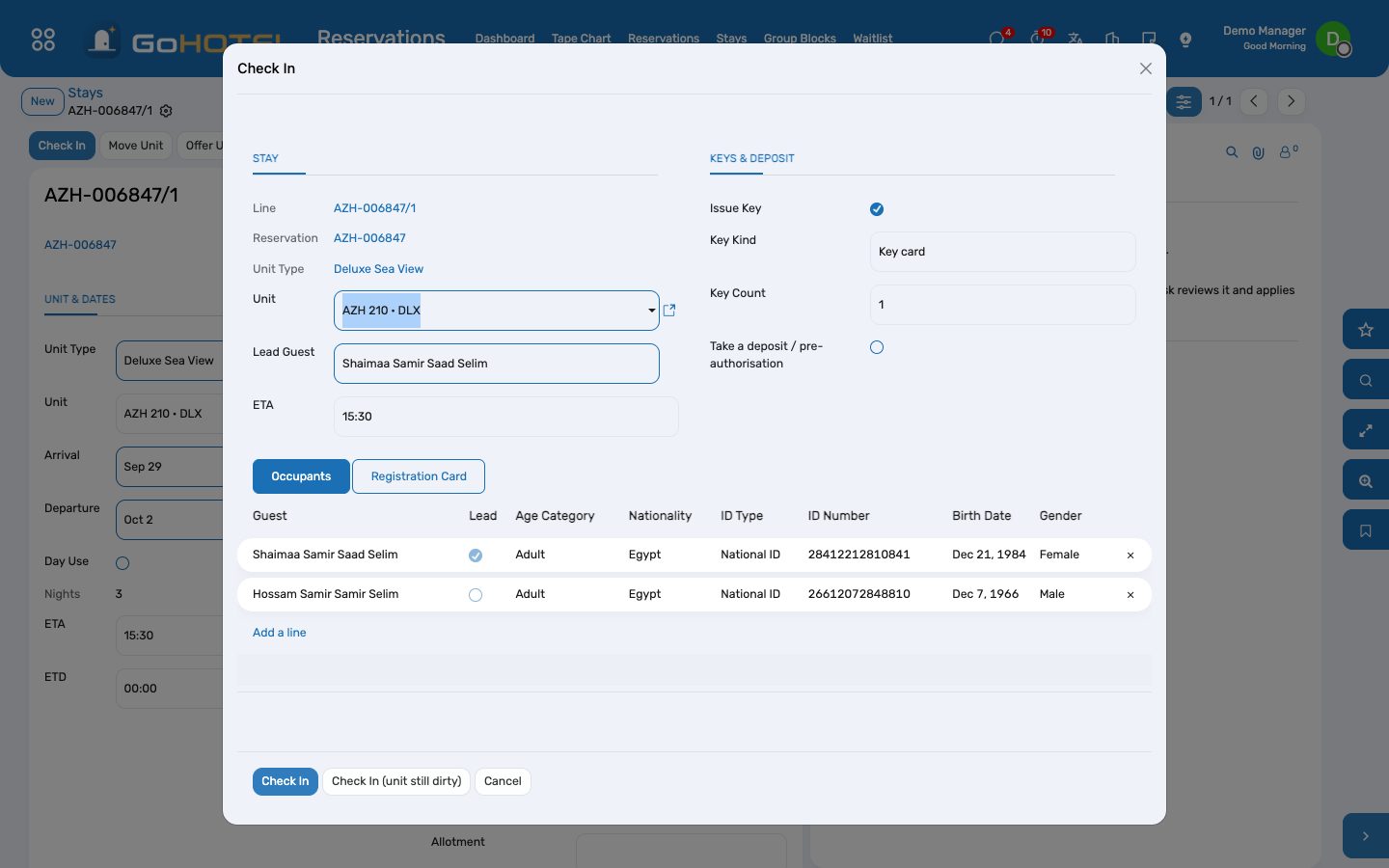Go to previous record arrow
1389x868 pixels.
1254,101
